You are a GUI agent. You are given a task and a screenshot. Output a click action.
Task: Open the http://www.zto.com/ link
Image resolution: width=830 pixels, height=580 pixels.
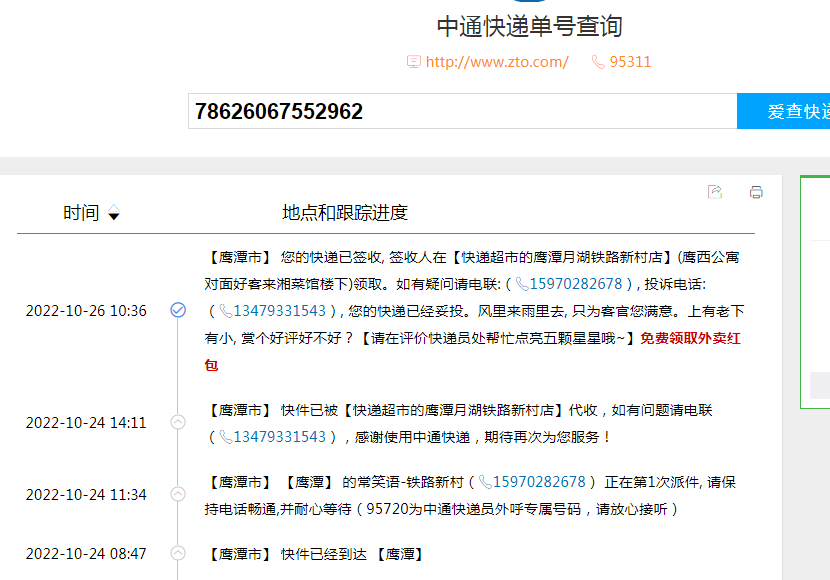pos(497,62)
